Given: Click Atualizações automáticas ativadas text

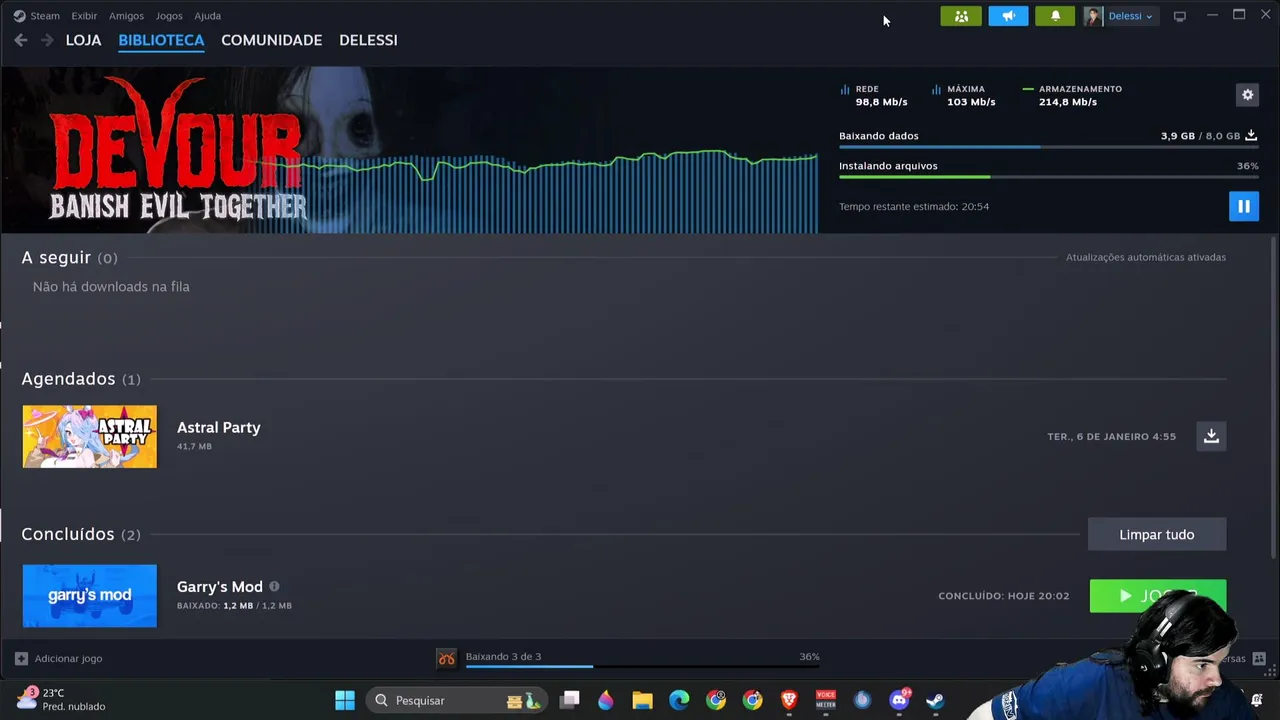Looking at the screenshot, I should pyautogui.click(x=1146, y=257).
